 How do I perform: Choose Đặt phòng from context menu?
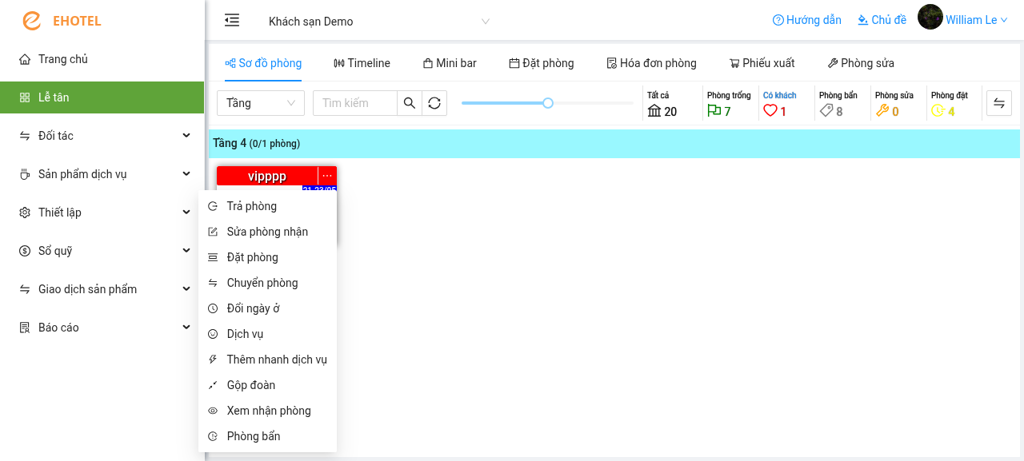click(268, 257)
